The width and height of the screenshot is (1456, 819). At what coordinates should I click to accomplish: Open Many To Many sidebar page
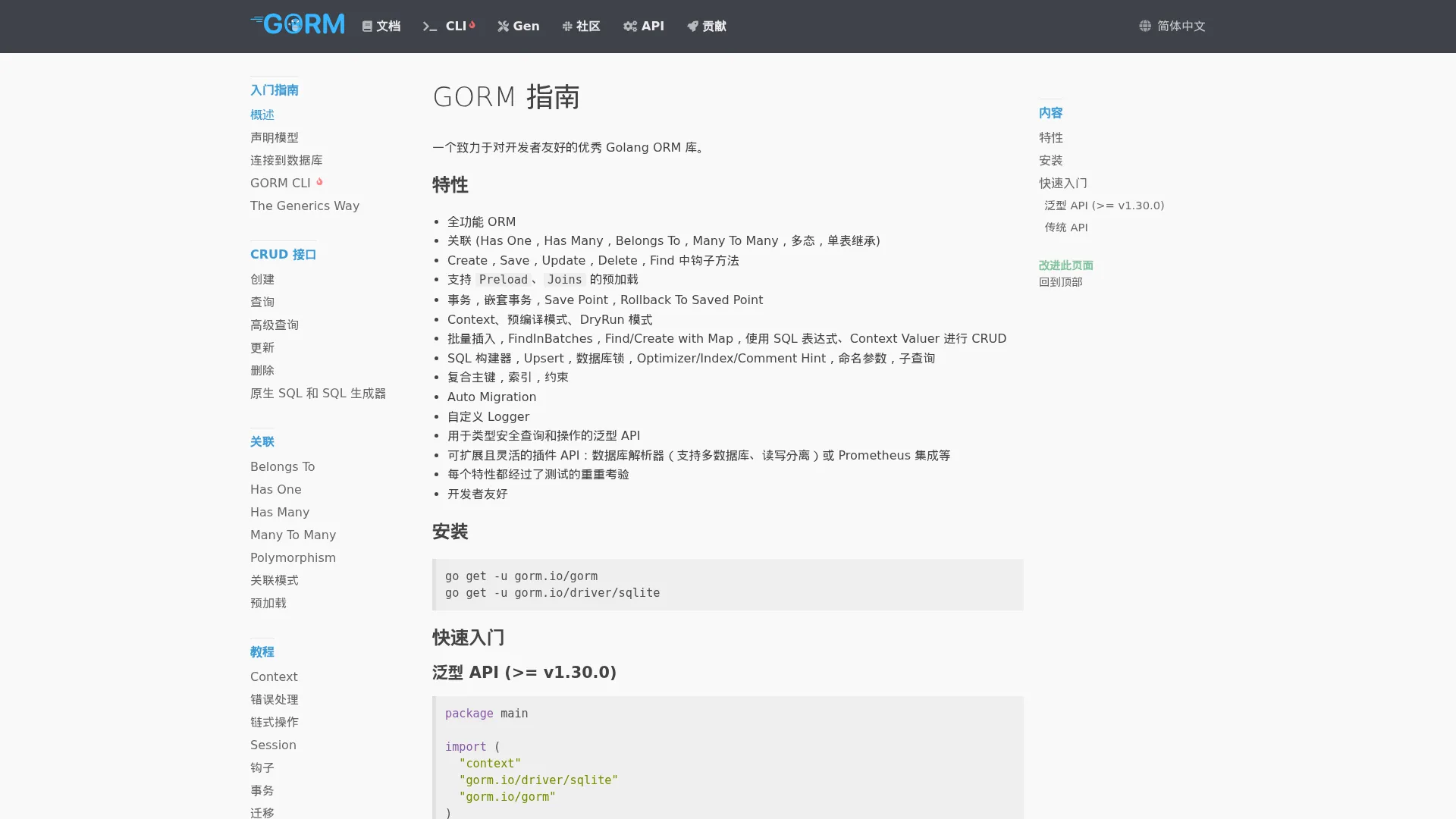coord(293,535)
